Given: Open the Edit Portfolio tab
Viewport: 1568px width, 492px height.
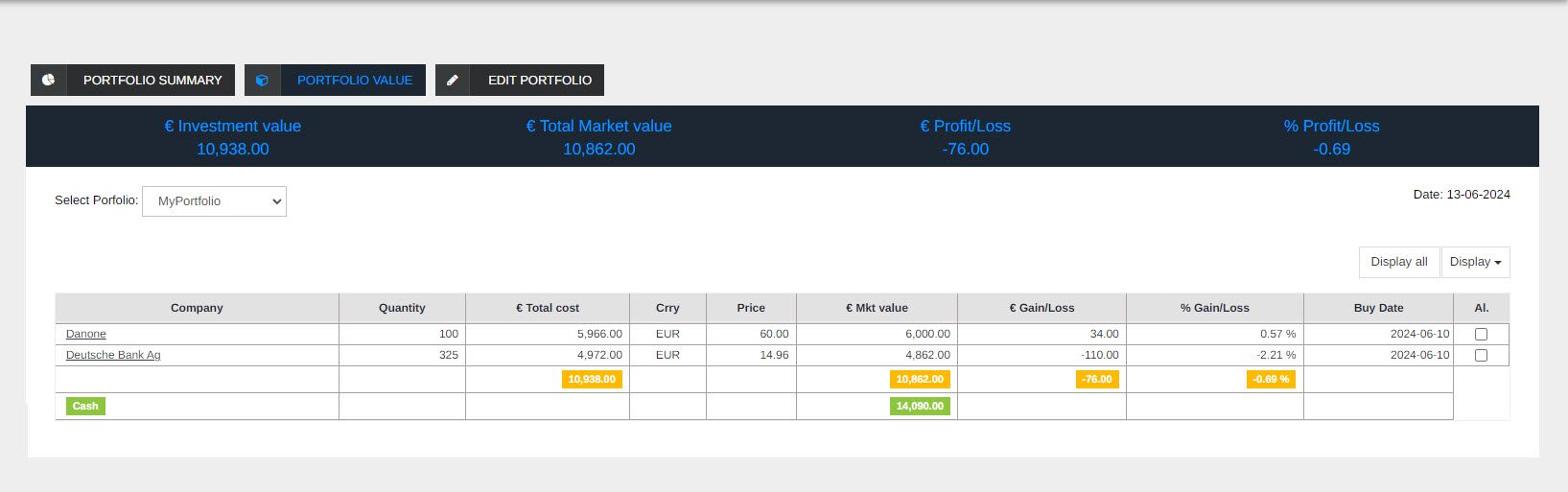Looking at the screenshot, I should coord(539,81).
